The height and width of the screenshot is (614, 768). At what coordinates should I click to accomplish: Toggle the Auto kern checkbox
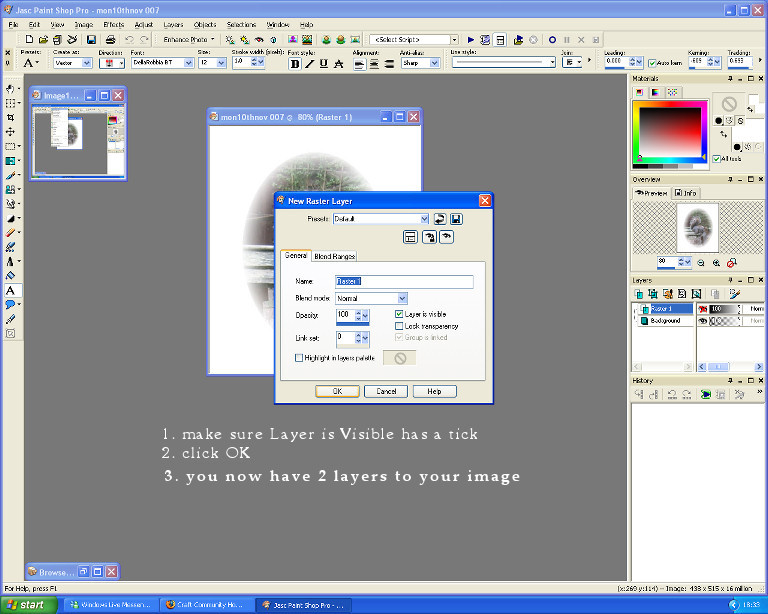click(x=652, y=63)
